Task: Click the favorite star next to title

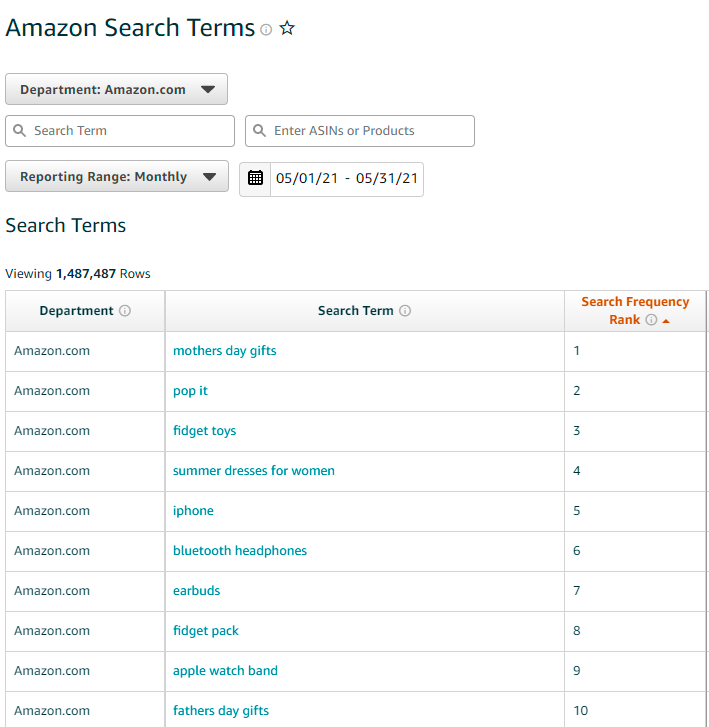Action: pyautogui.click(x=287, y=29)
